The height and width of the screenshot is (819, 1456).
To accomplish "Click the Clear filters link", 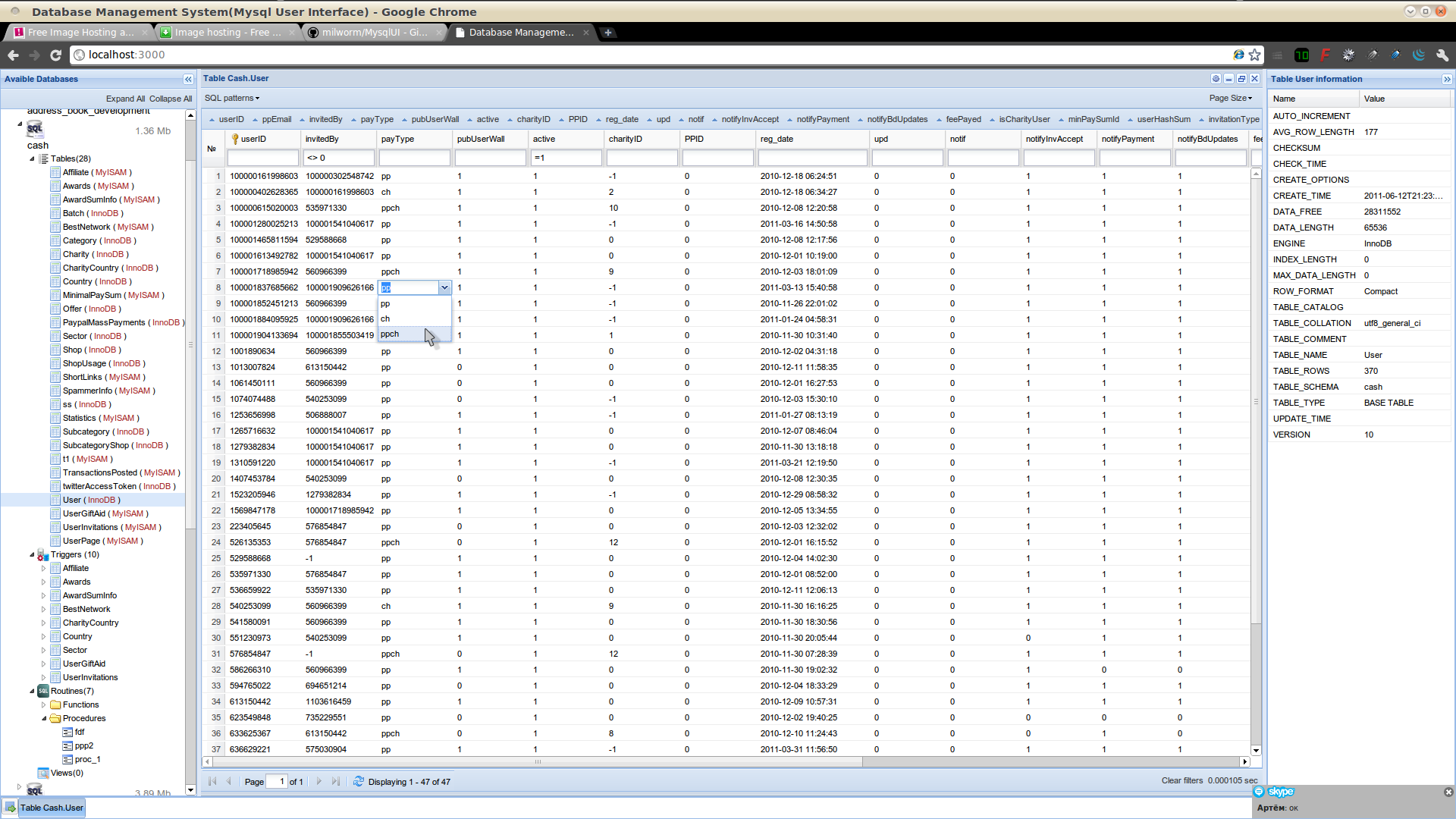I will (1182, 780).
